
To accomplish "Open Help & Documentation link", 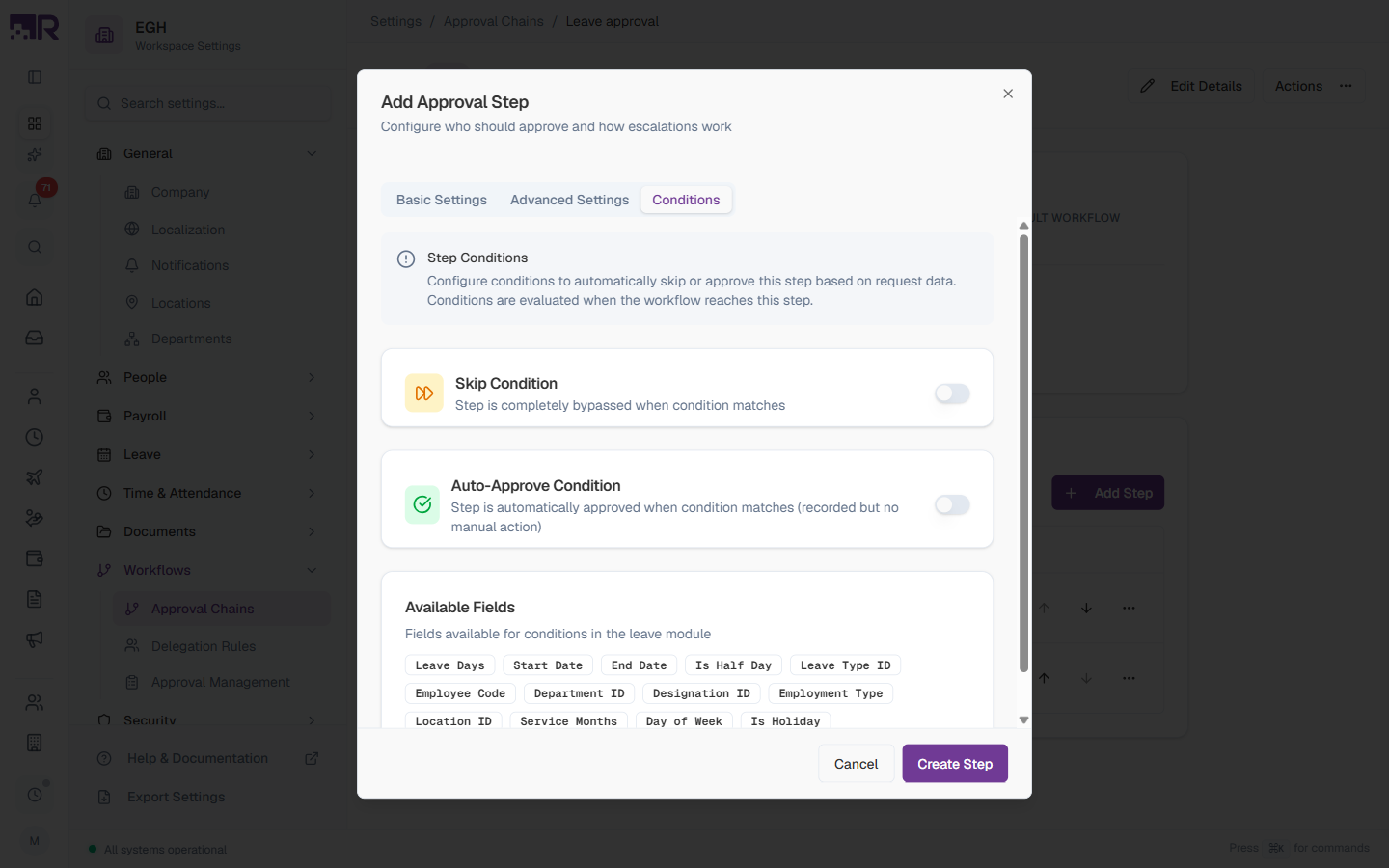I will pos(207,758).
